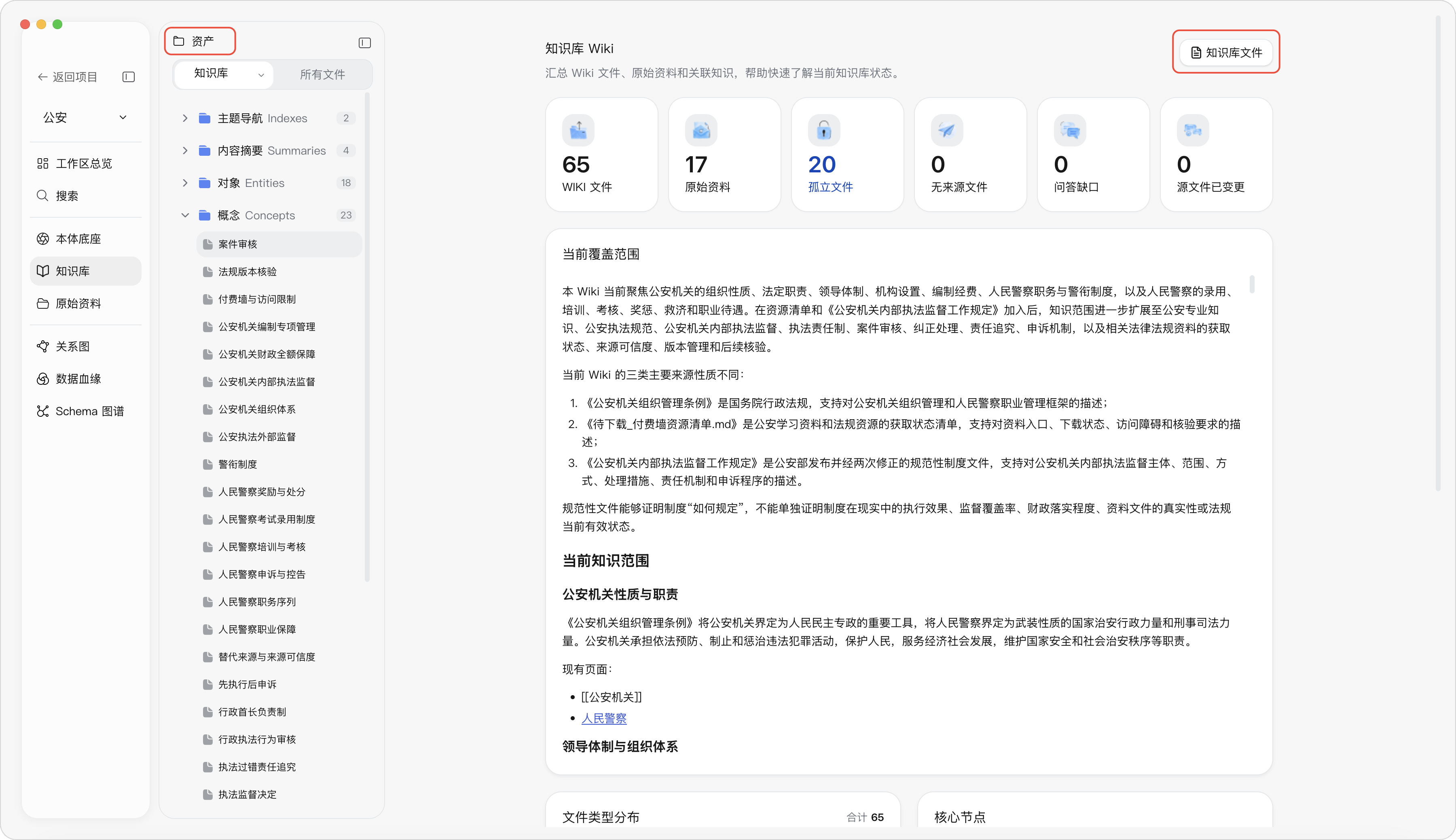The image size is (1456, 840).
Task: Open 原始资料 folder icon
Action: tap(43, 303)
